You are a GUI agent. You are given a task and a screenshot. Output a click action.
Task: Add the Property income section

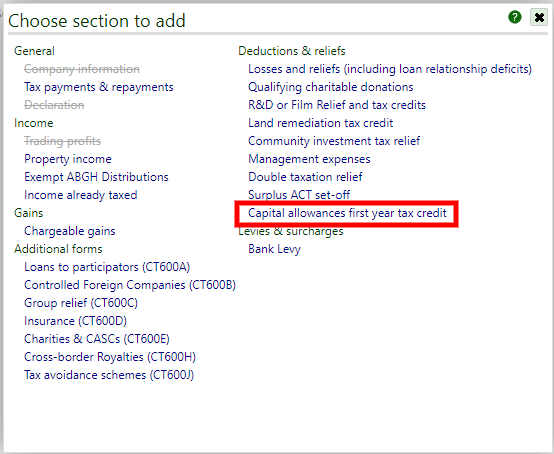click(68, 159)
